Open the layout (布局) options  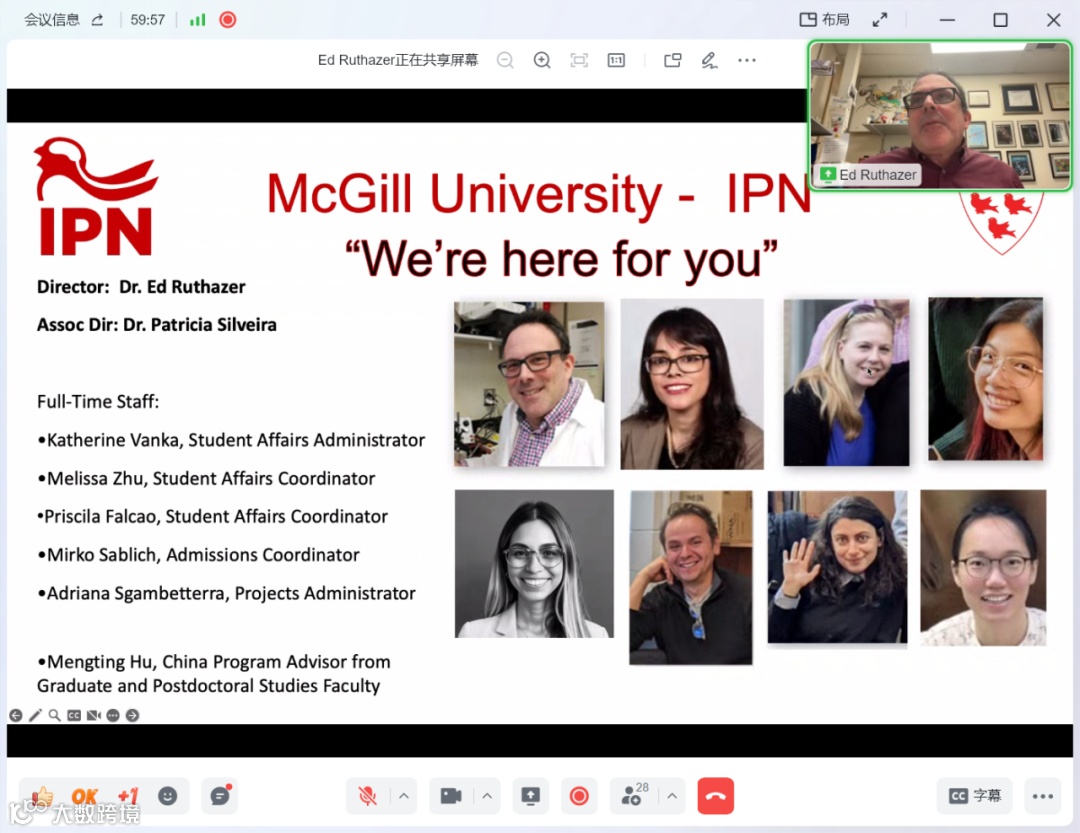(824, 20)
